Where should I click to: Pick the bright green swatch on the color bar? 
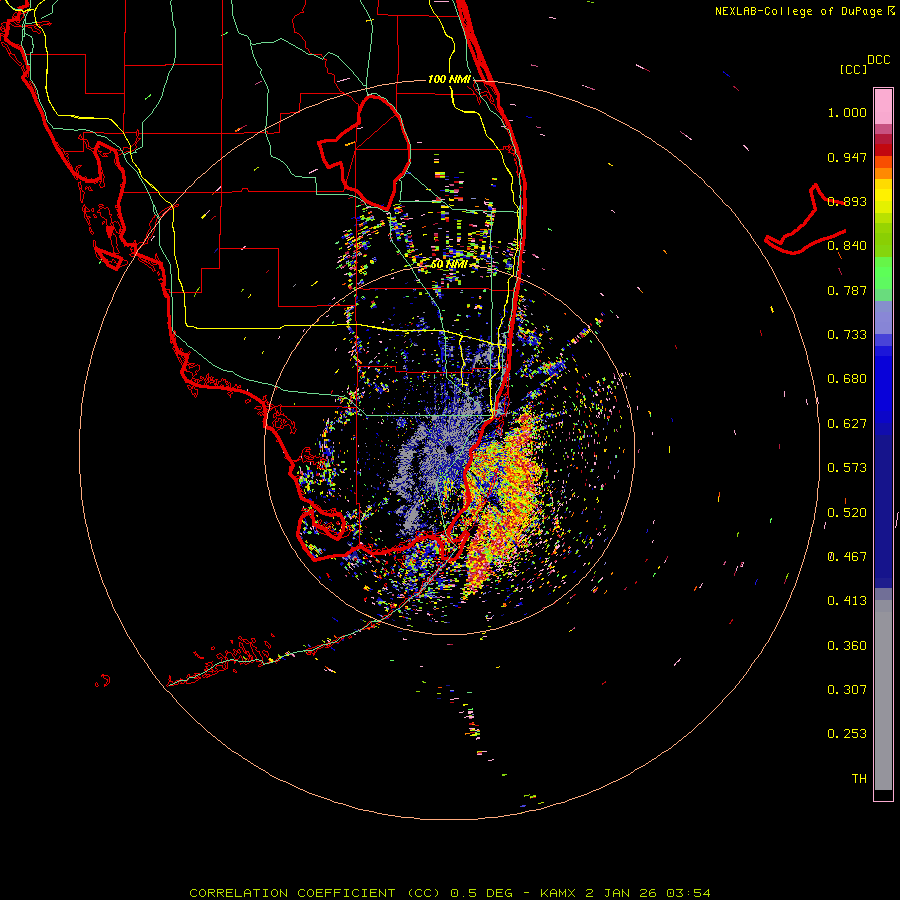click(x=883, y=273)
